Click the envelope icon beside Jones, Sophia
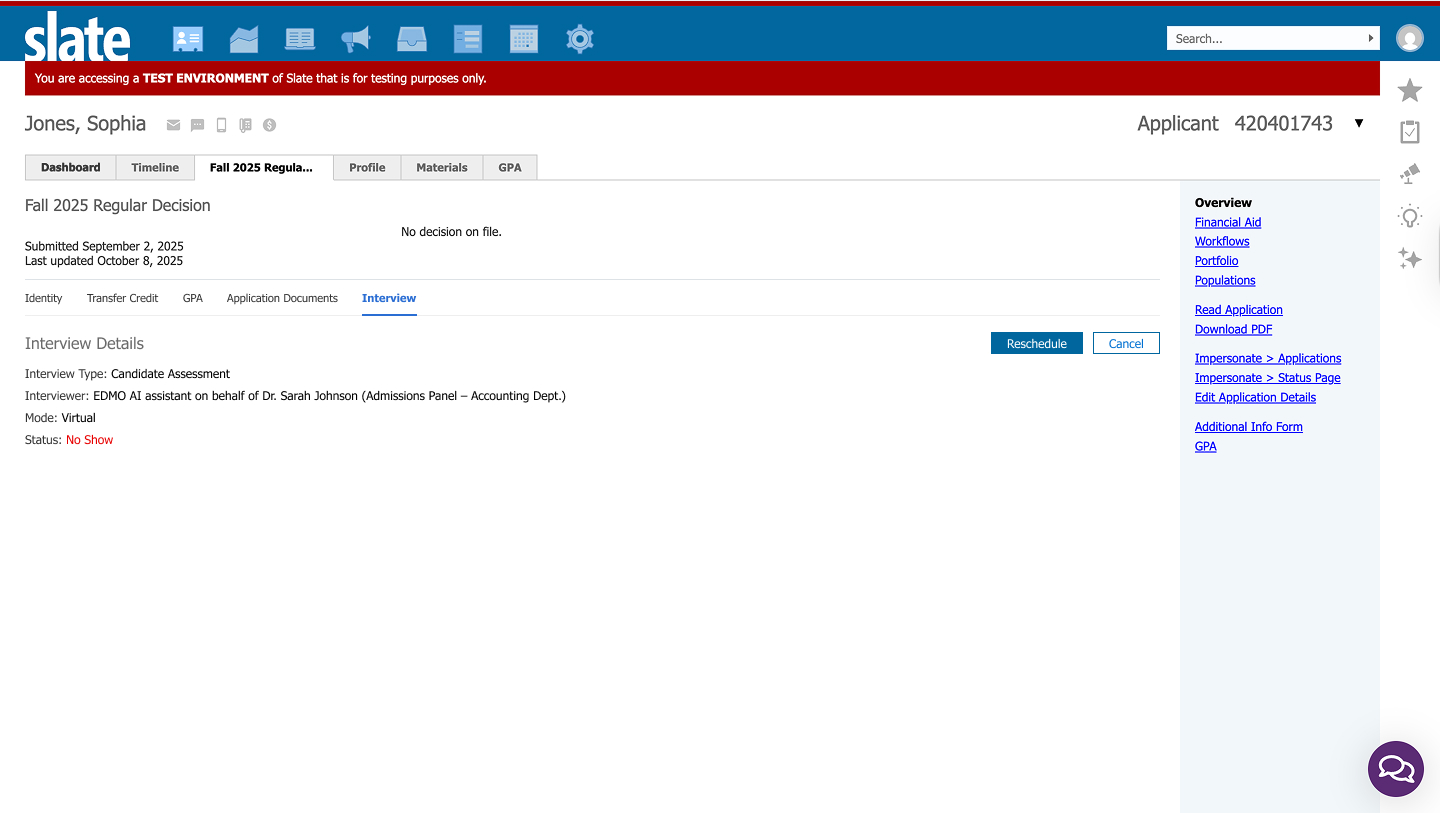Image resolution: width=1440 pixels, height=813 pixels. tap(173, 125)
